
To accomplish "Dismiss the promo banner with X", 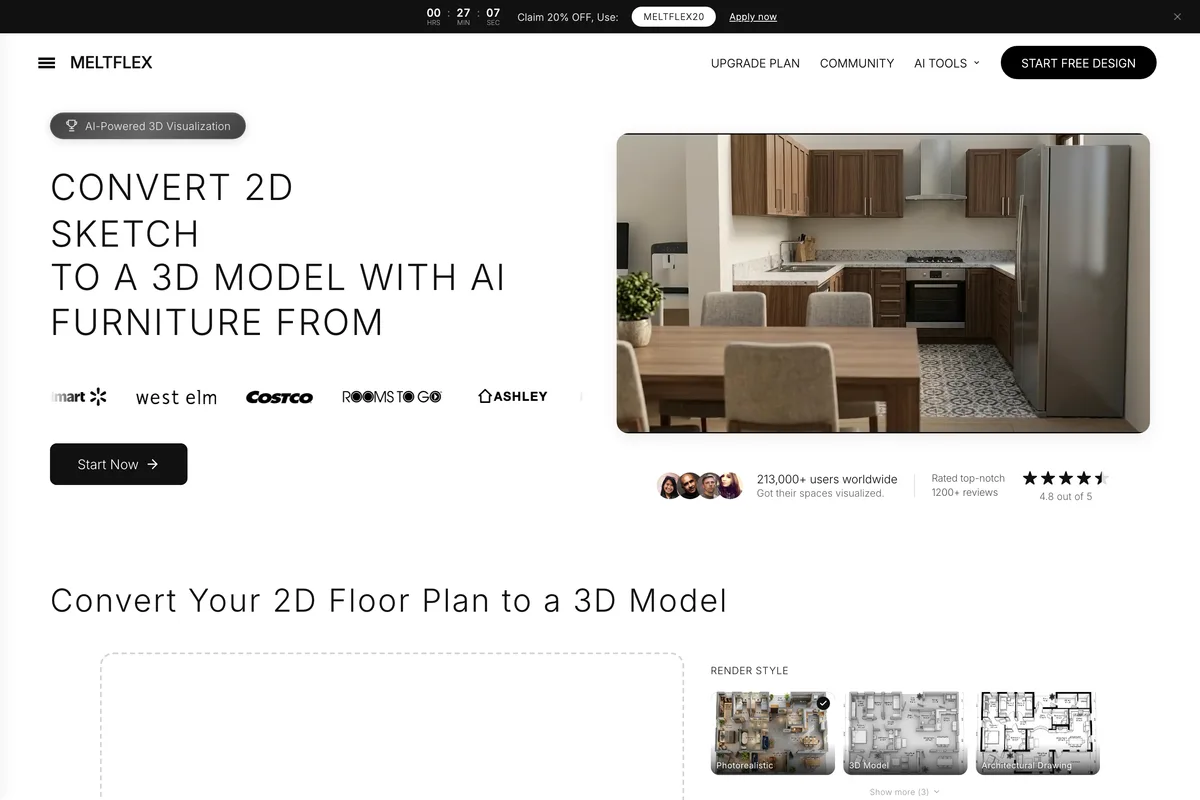I will click(x=1177, y=17).
